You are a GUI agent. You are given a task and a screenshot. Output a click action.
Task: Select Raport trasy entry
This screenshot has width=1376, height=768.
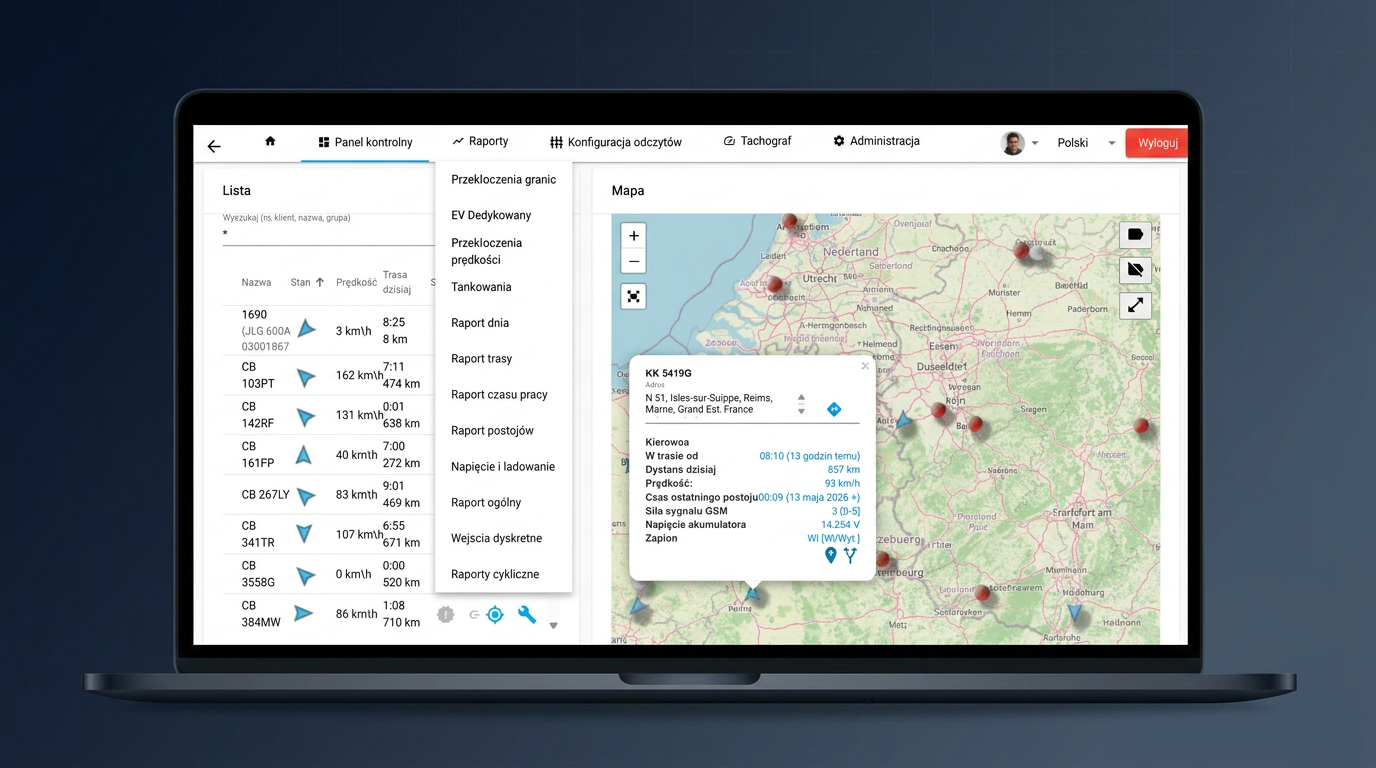pos(481,359)
